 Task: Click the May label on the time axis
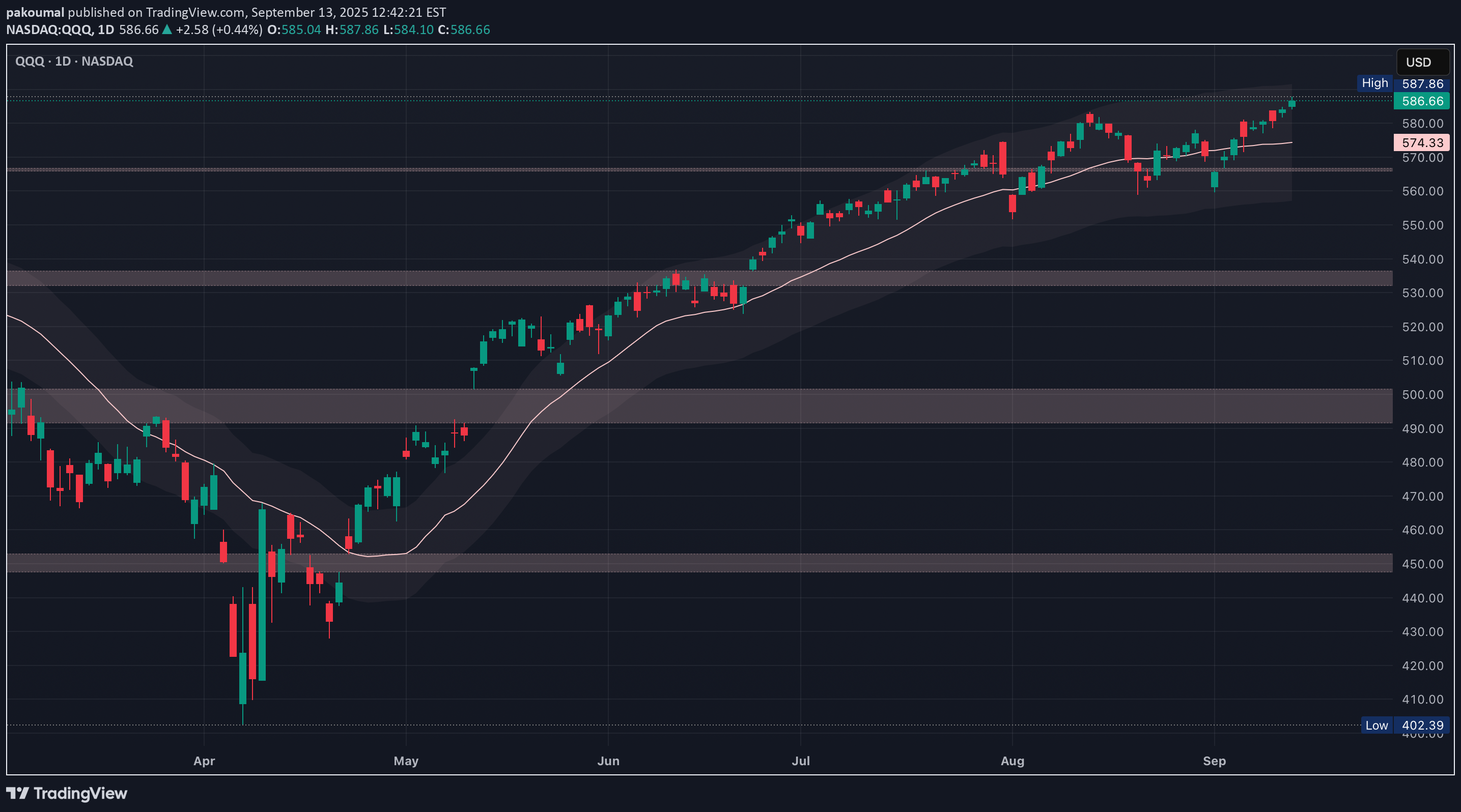point(406,761)
